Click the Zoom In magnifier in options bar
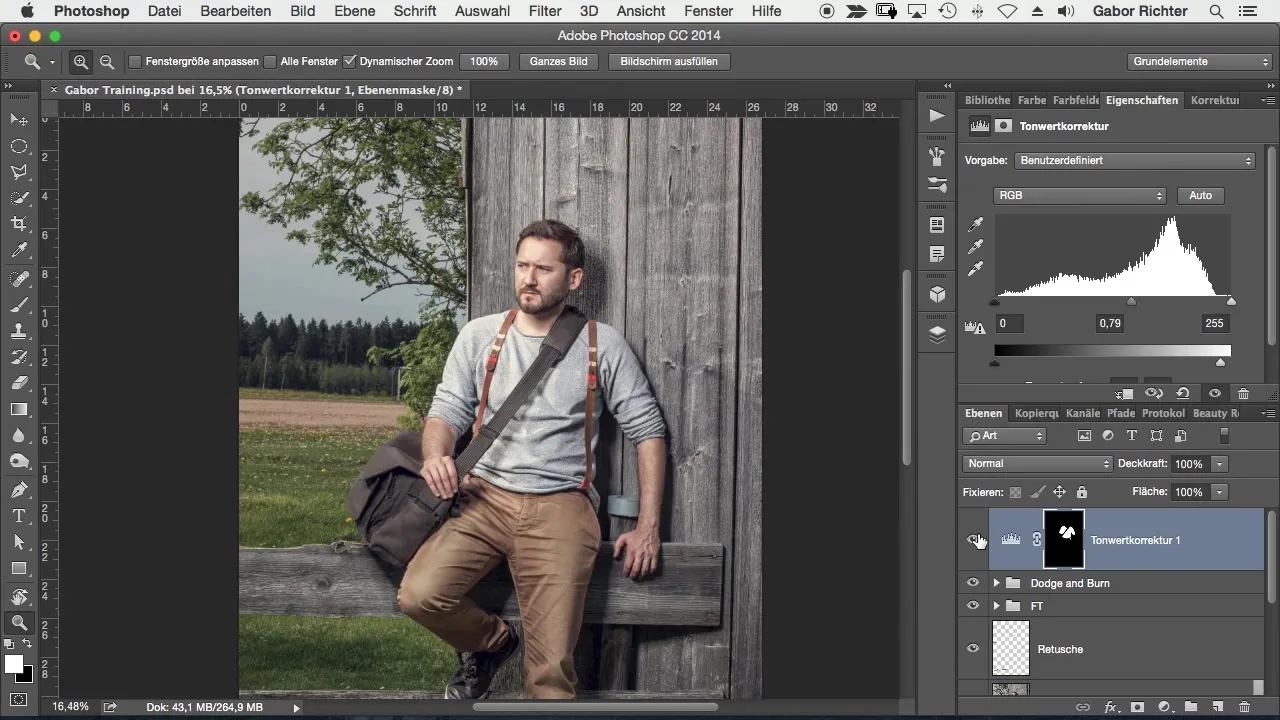The width and height of the screenshot is (1280, 720). coord(81,62)
